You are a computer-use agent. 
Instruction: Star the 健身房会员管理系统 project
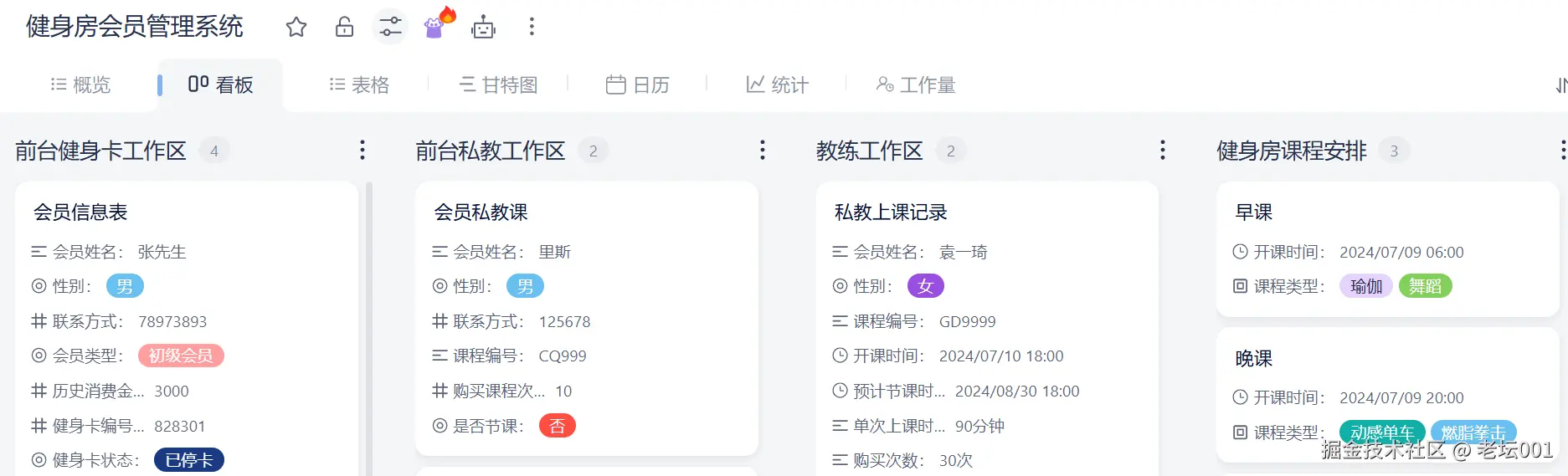point(296,27)
